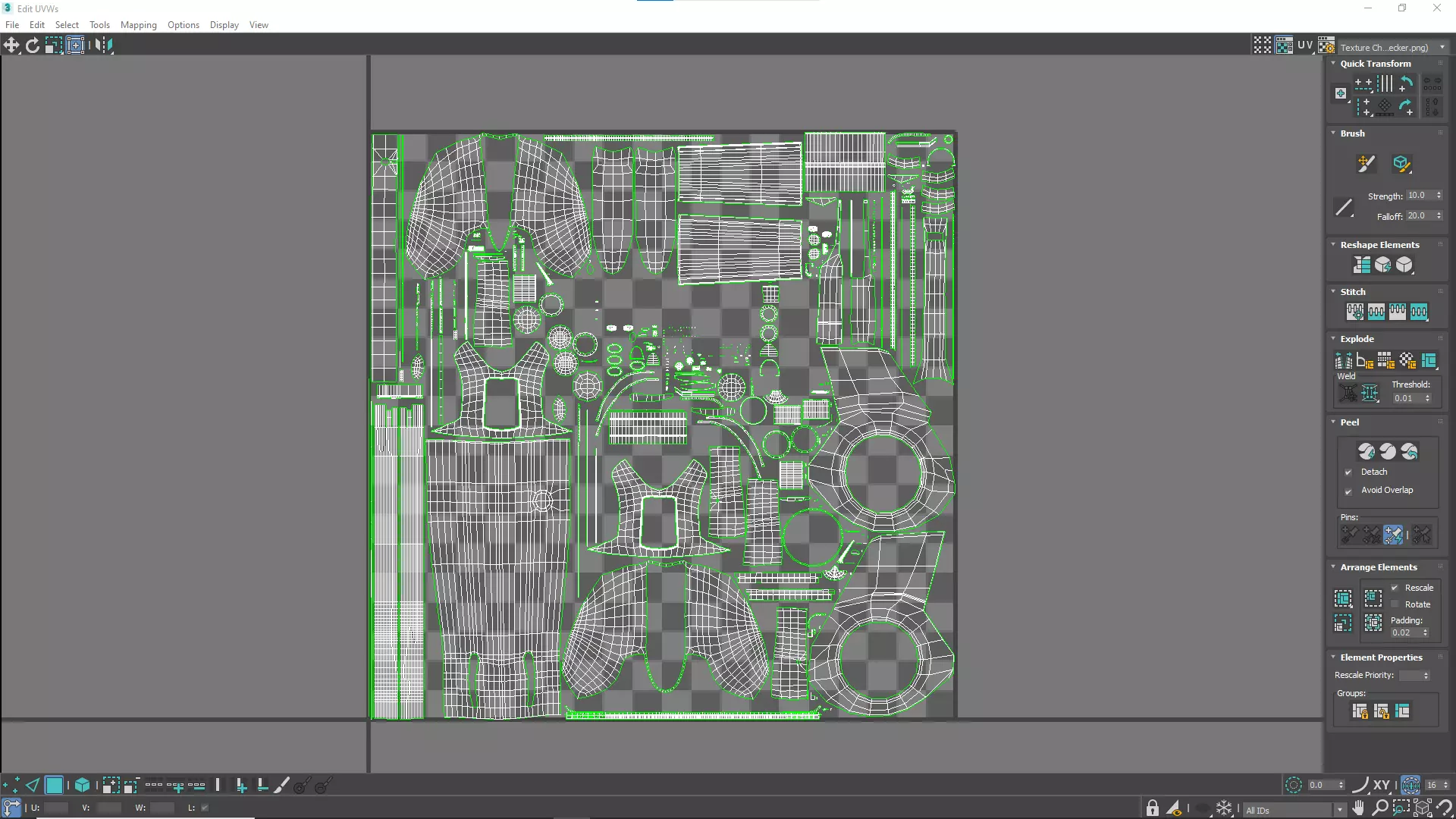Activate the Rotate Selected Subobject tool
Screen dimensions: 1456x819
(33, 45)
